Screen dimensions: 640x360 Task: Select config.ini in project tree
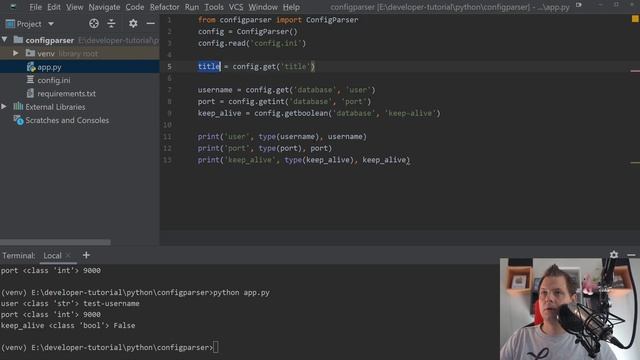pos(54,80)
